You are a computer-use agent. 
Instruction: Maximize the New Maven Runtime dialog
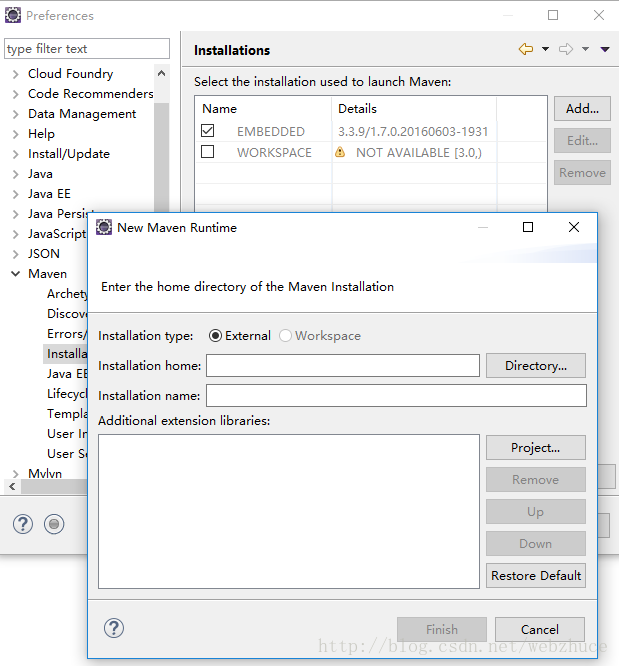click(x=528, y=227)
